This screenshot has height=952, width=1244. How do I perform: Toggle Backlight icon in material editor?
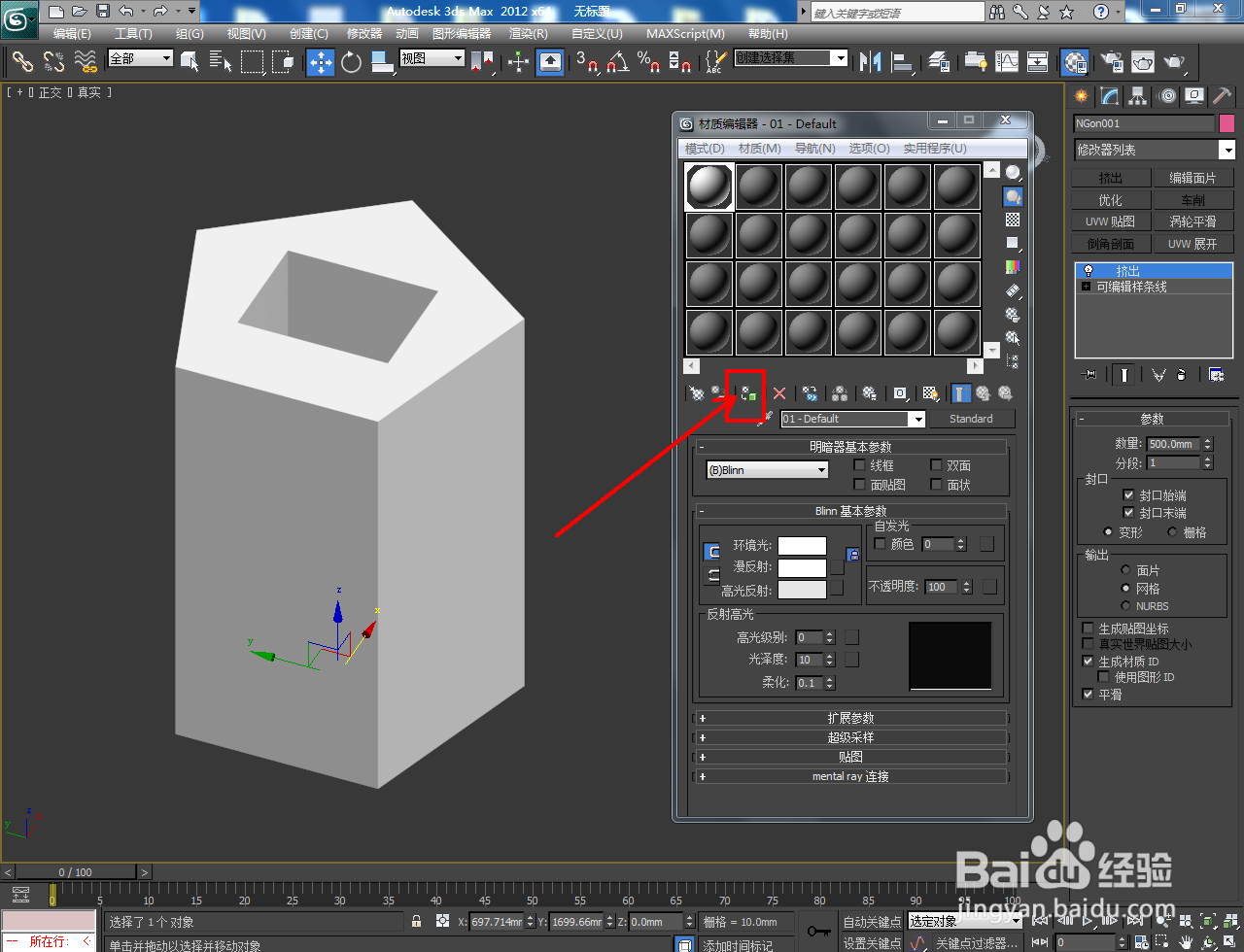point(1013,196)
